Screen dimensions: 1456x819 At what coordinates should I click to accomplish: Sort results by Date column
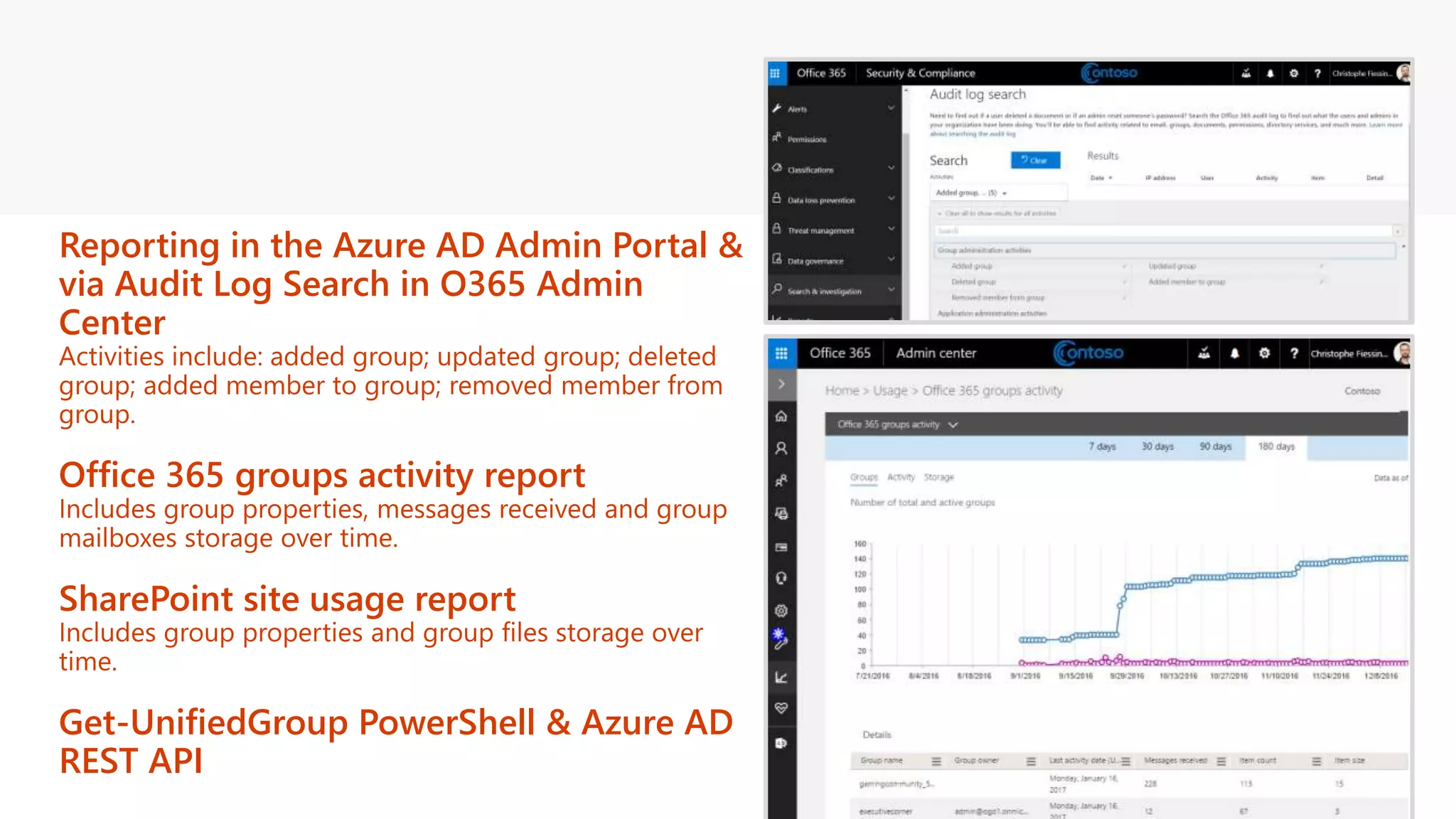click(x=1101, y=178)
